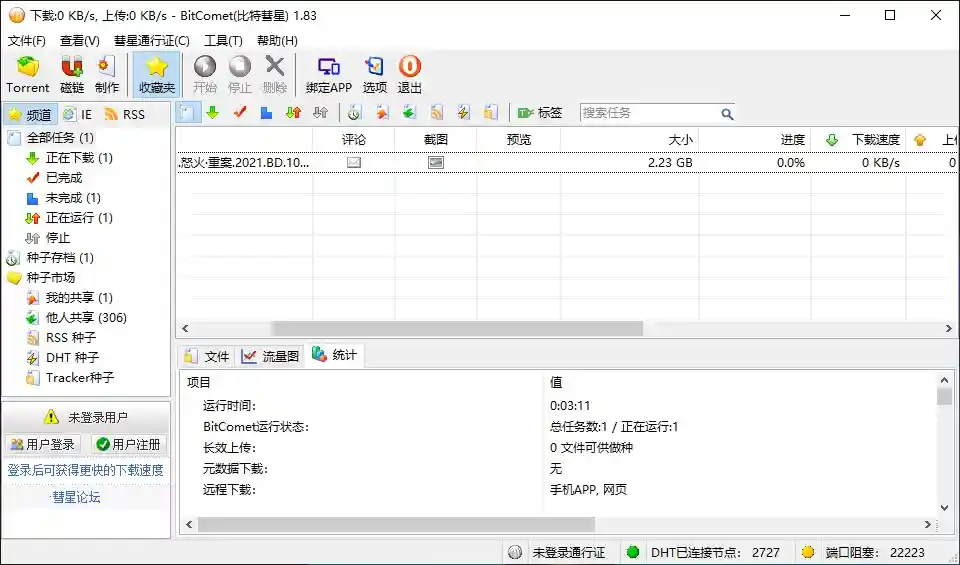Click the magnifier search icon

pos(727,114)
